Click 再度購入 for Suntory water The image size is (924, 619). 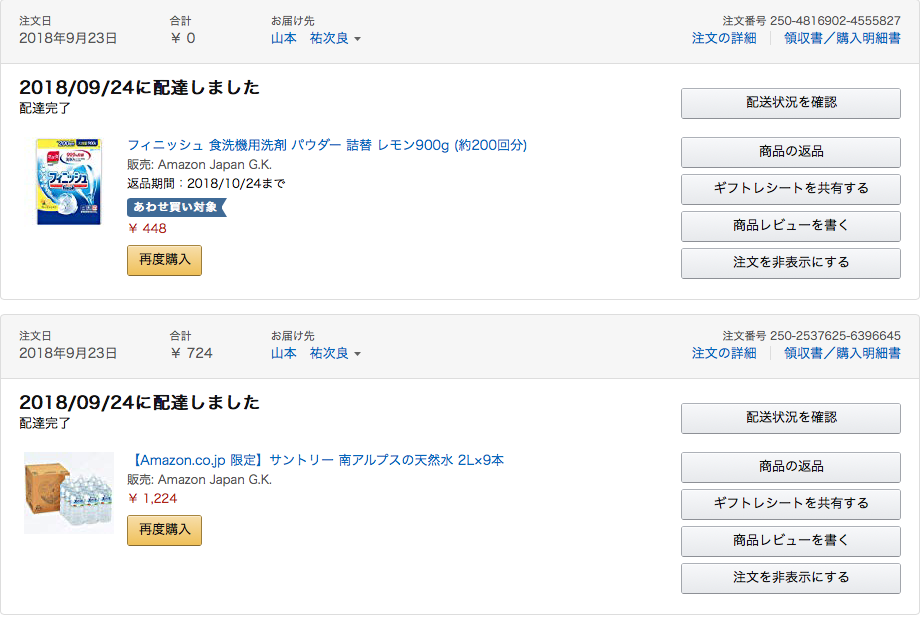click(164, 530)
